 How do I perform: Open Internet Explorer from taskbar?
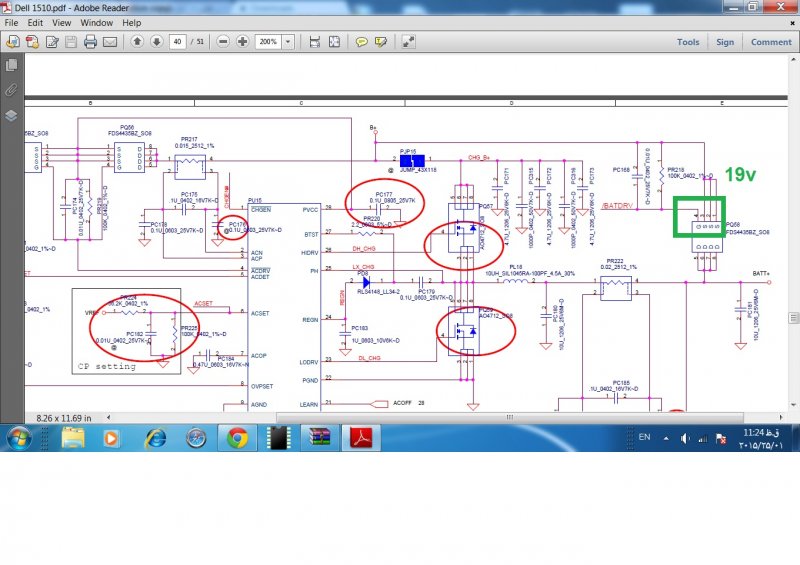coord(155,438)
